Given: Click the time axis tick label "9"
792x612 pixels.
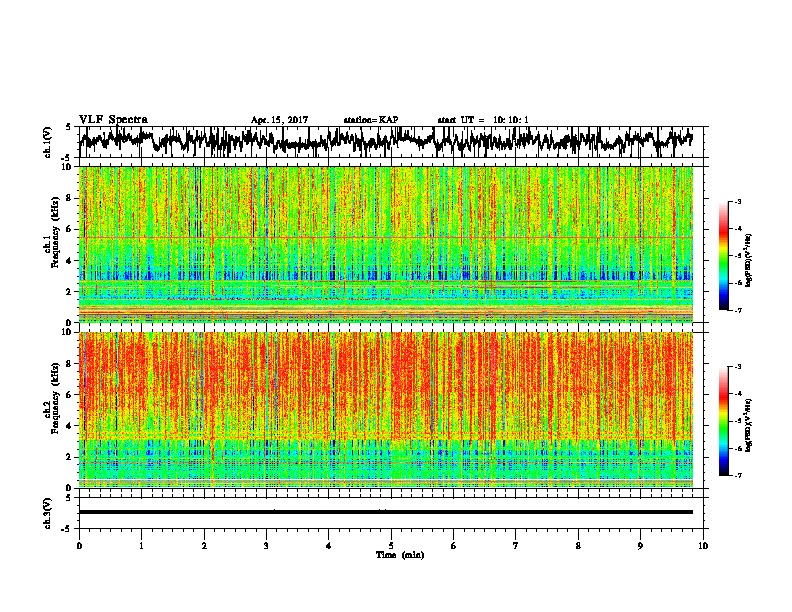Looking at the screenshot, I should point(640,546).
